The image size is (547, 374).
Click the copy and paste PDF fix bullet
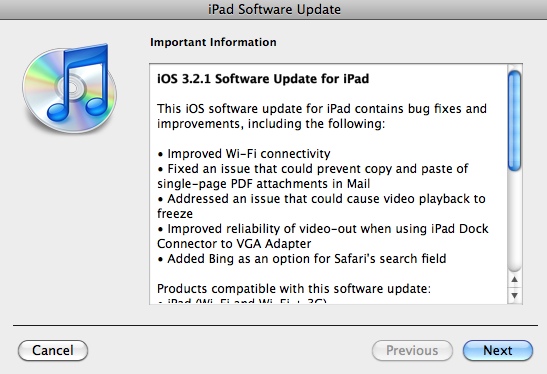313,176
